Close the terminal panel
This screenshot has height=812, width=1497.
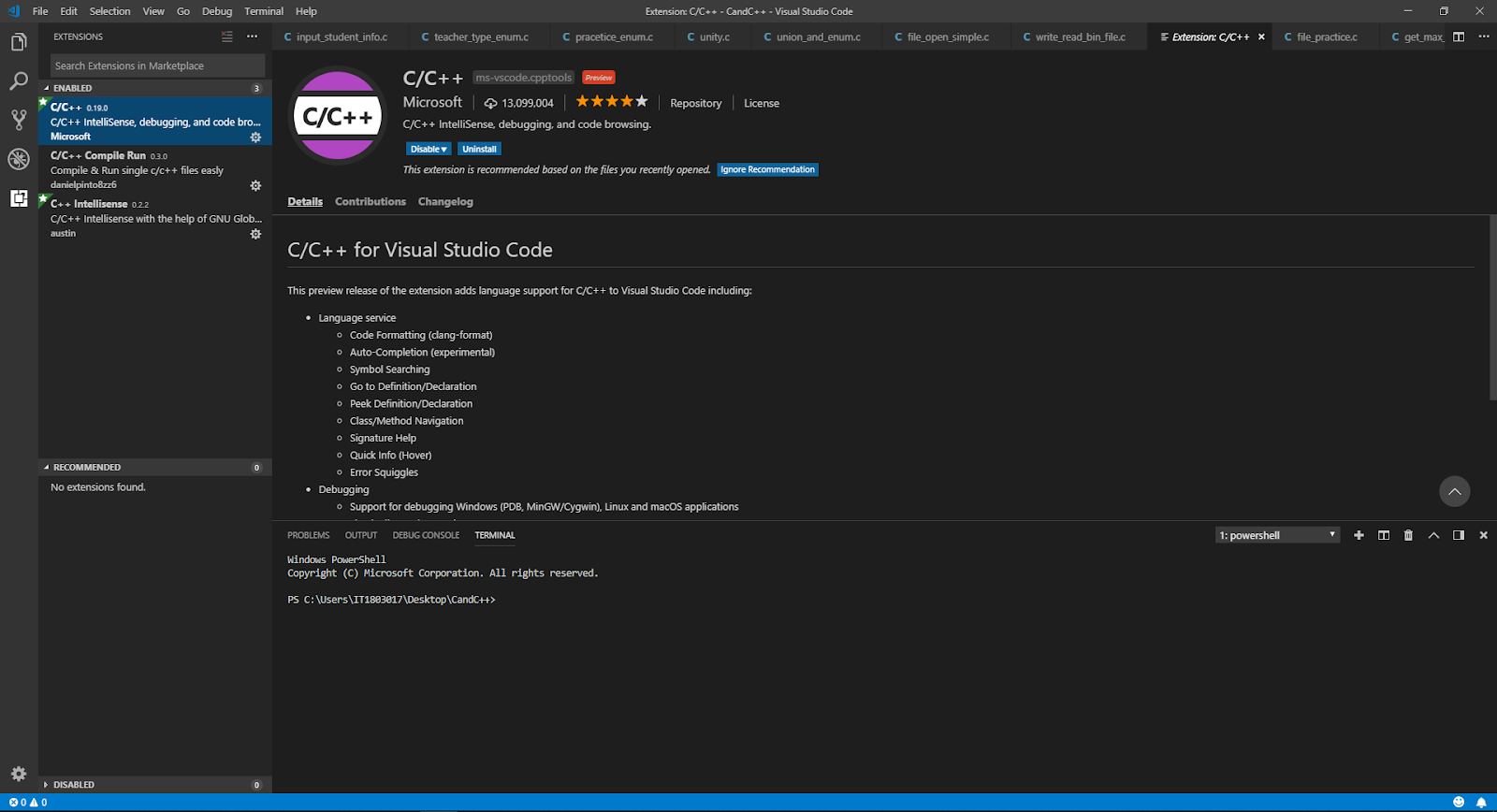pos(1483,535)
